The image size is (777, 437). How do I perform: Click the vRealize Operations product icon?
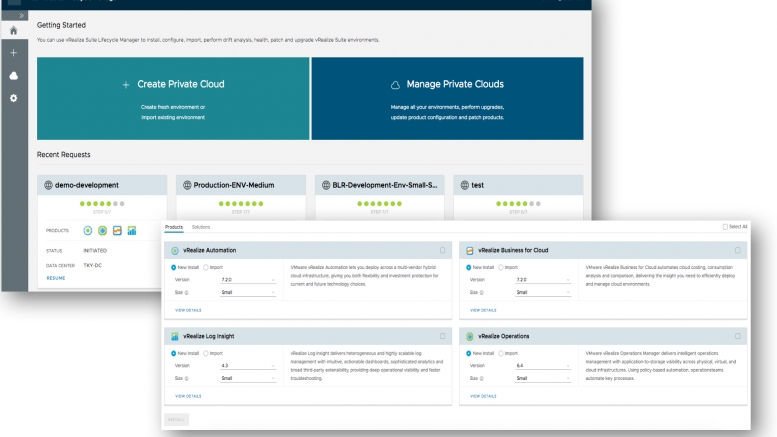tap(470, 336)
